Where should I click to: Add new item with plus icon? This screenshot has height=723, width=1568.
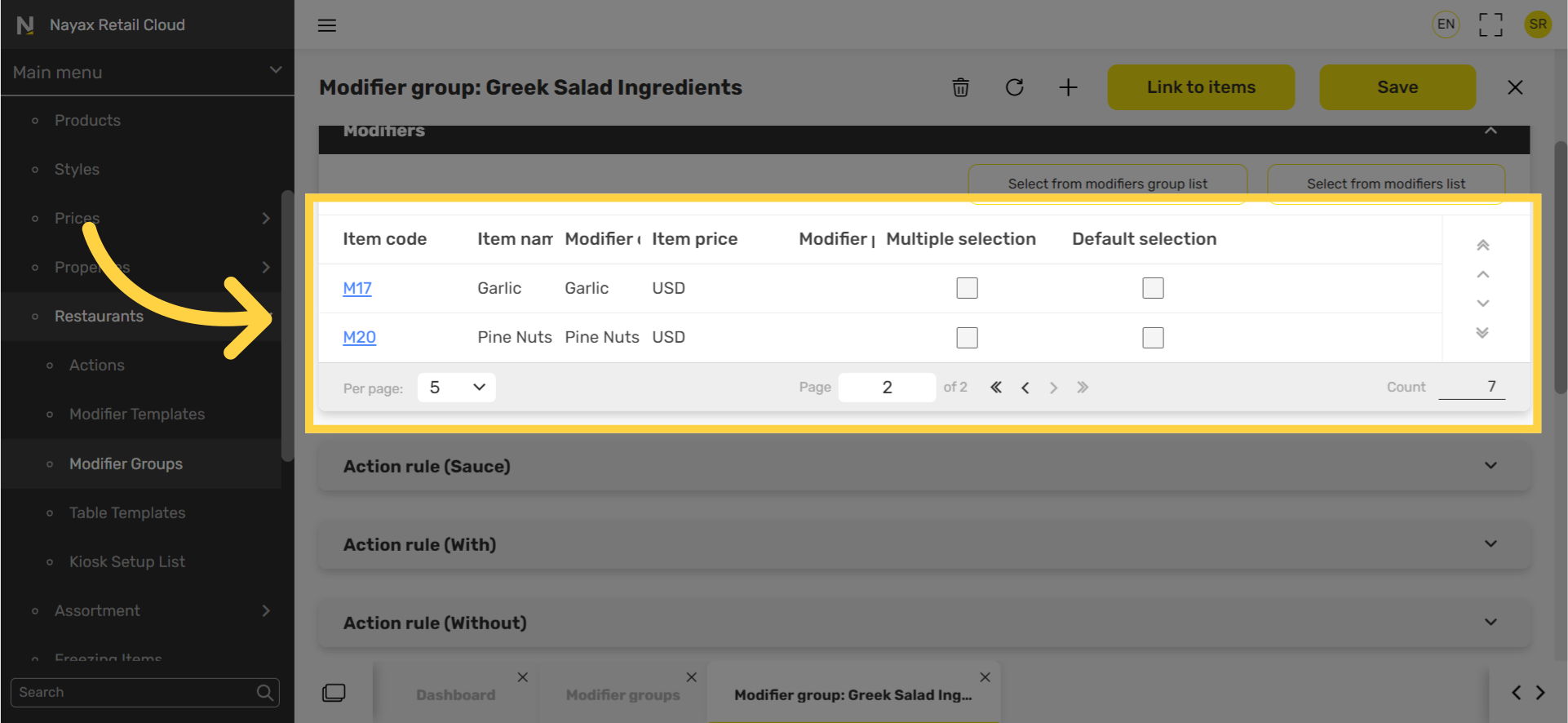[1068, 87]
